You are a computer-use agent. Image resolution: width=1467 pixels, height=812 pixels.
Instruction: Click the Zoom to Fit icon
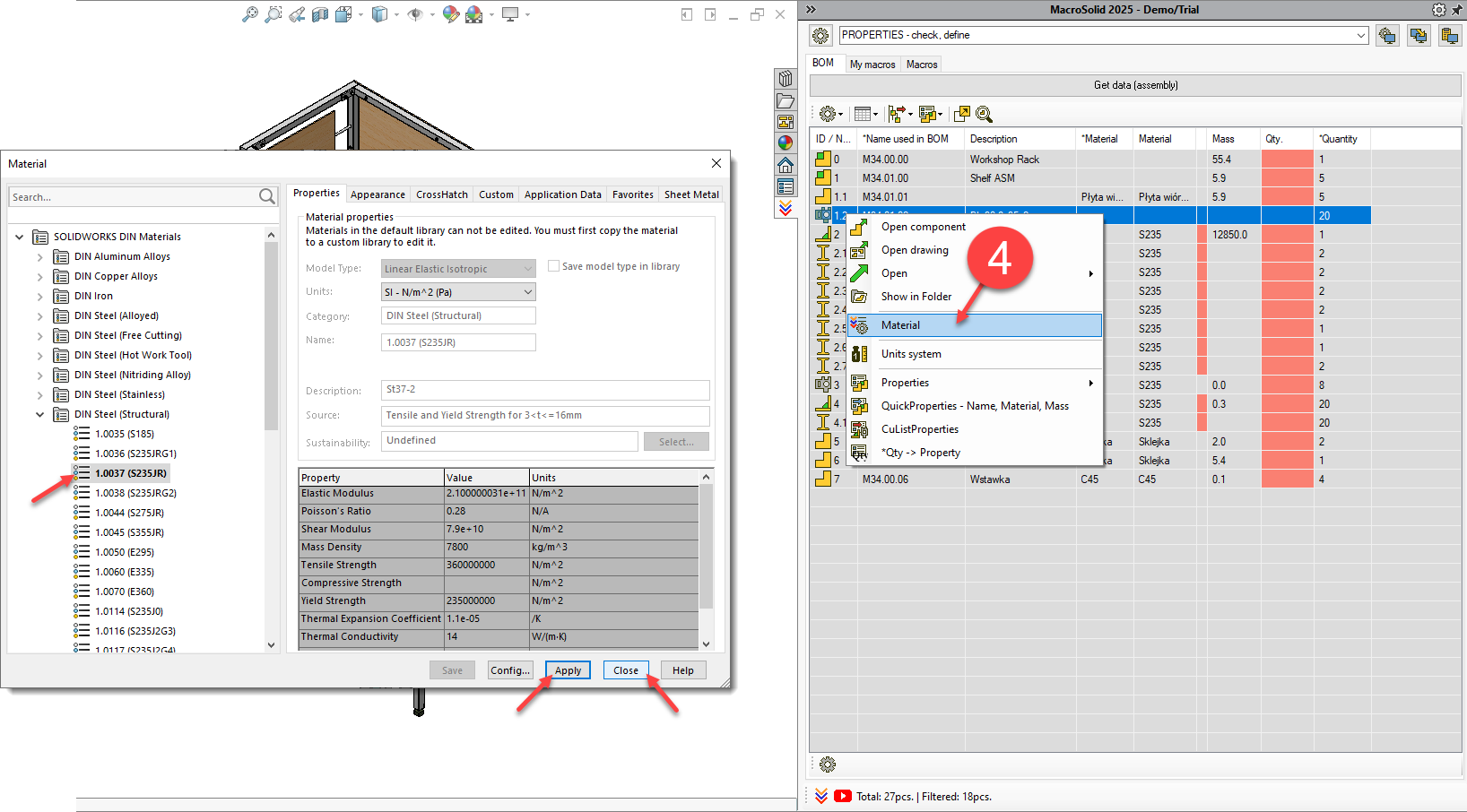(x=250, y=14)
